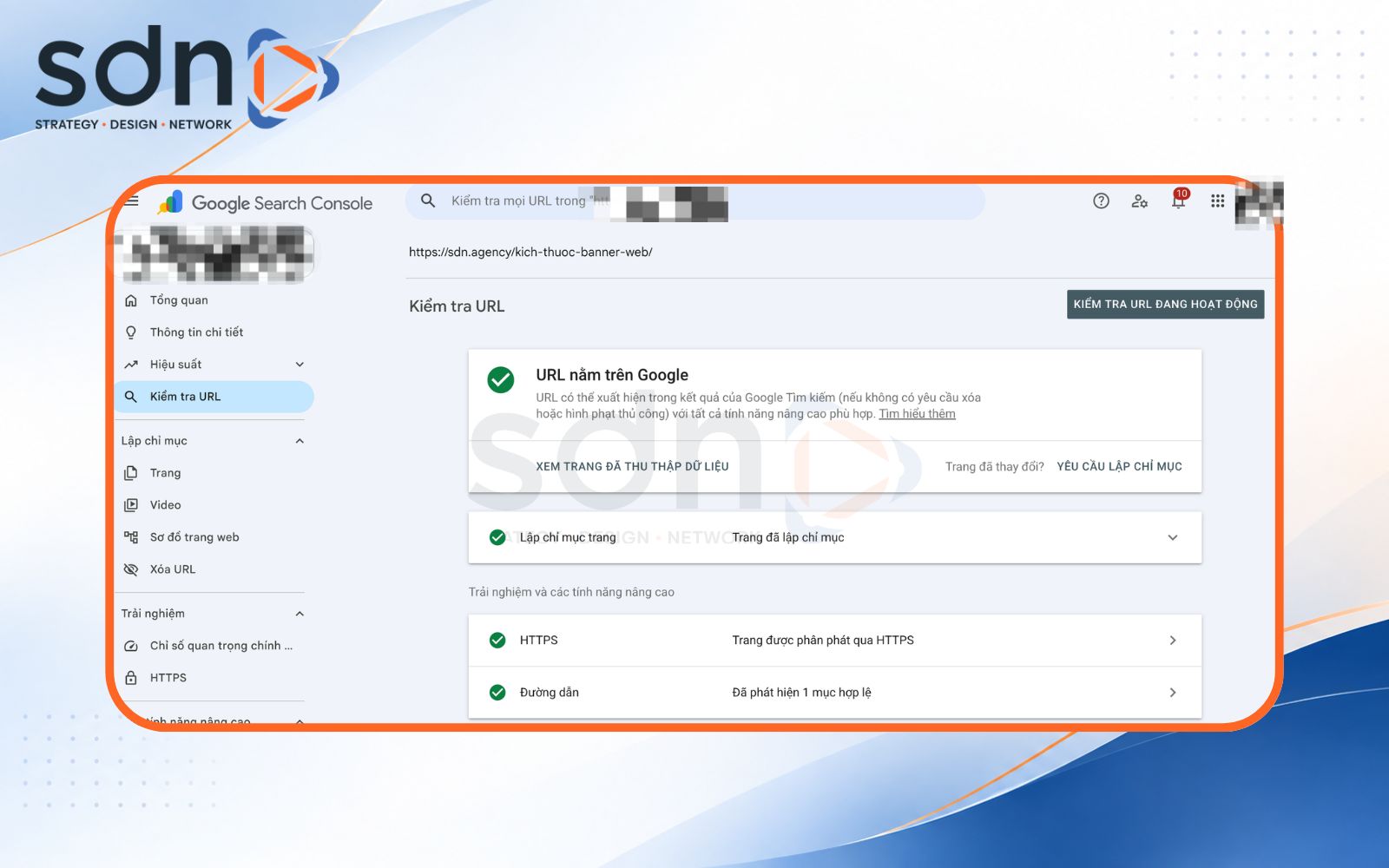Screen dimensions: 1389x868
Task: Open Thông tin chi tiết insights
Action: click(x=196, y=332)
